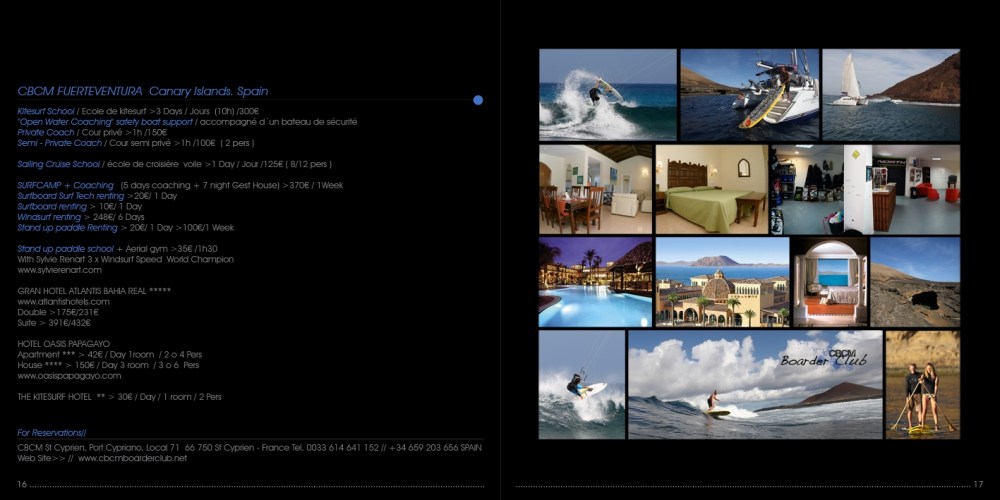Image resolution: width=1000 pixels, height=500 pixels.
Task: Click the Sailing Cruise School text
Action: tap(59, 163)
